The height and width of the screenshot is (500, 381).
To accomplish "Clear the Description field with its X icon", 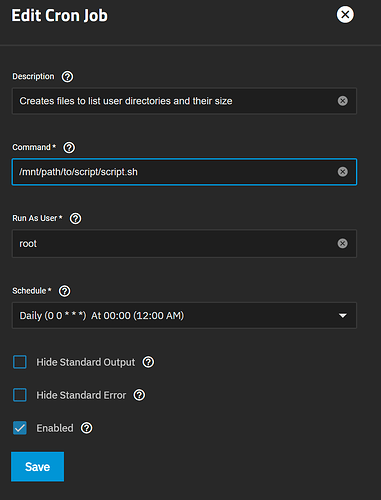I will 342,101.
